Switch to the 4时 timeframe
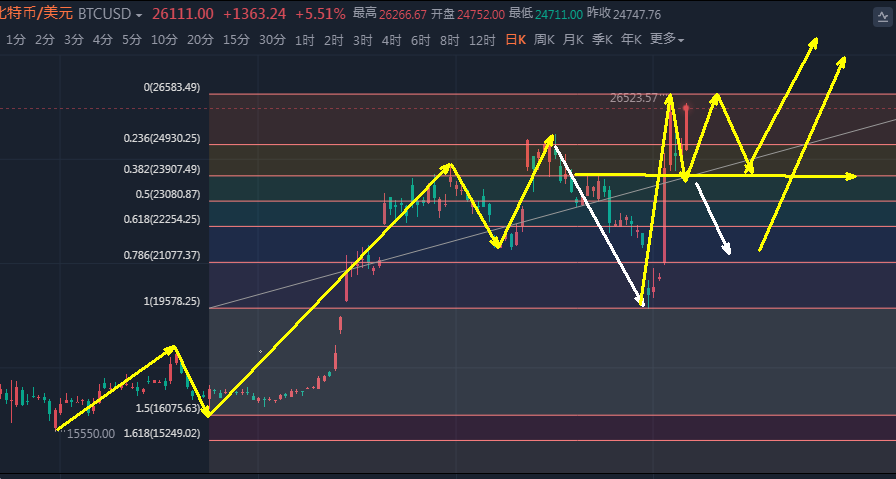Screen dimensions: 896x479 click(391, 40)
